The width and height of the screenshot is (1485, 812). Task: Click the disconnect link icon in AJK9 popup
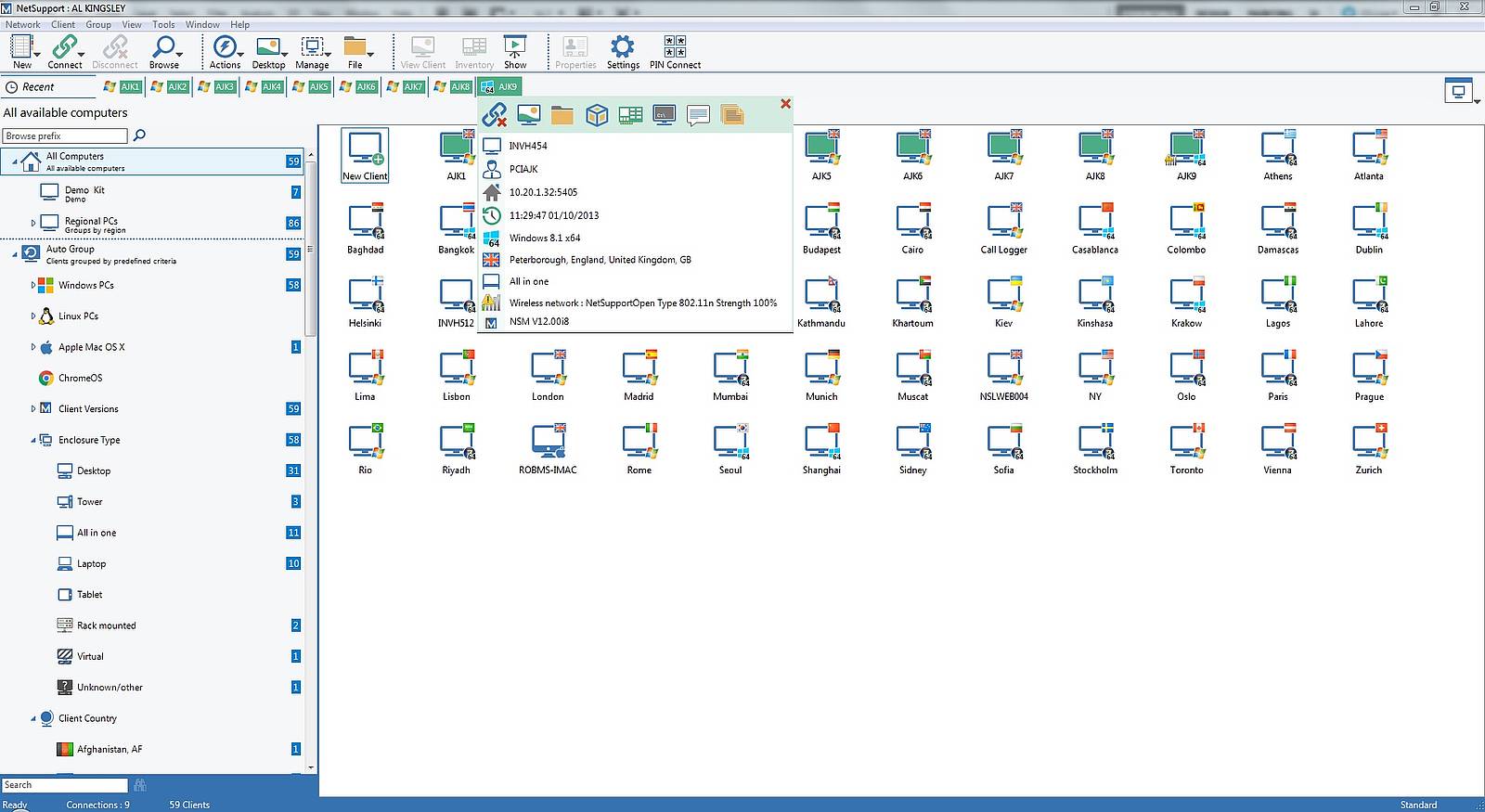coord(495,115)
